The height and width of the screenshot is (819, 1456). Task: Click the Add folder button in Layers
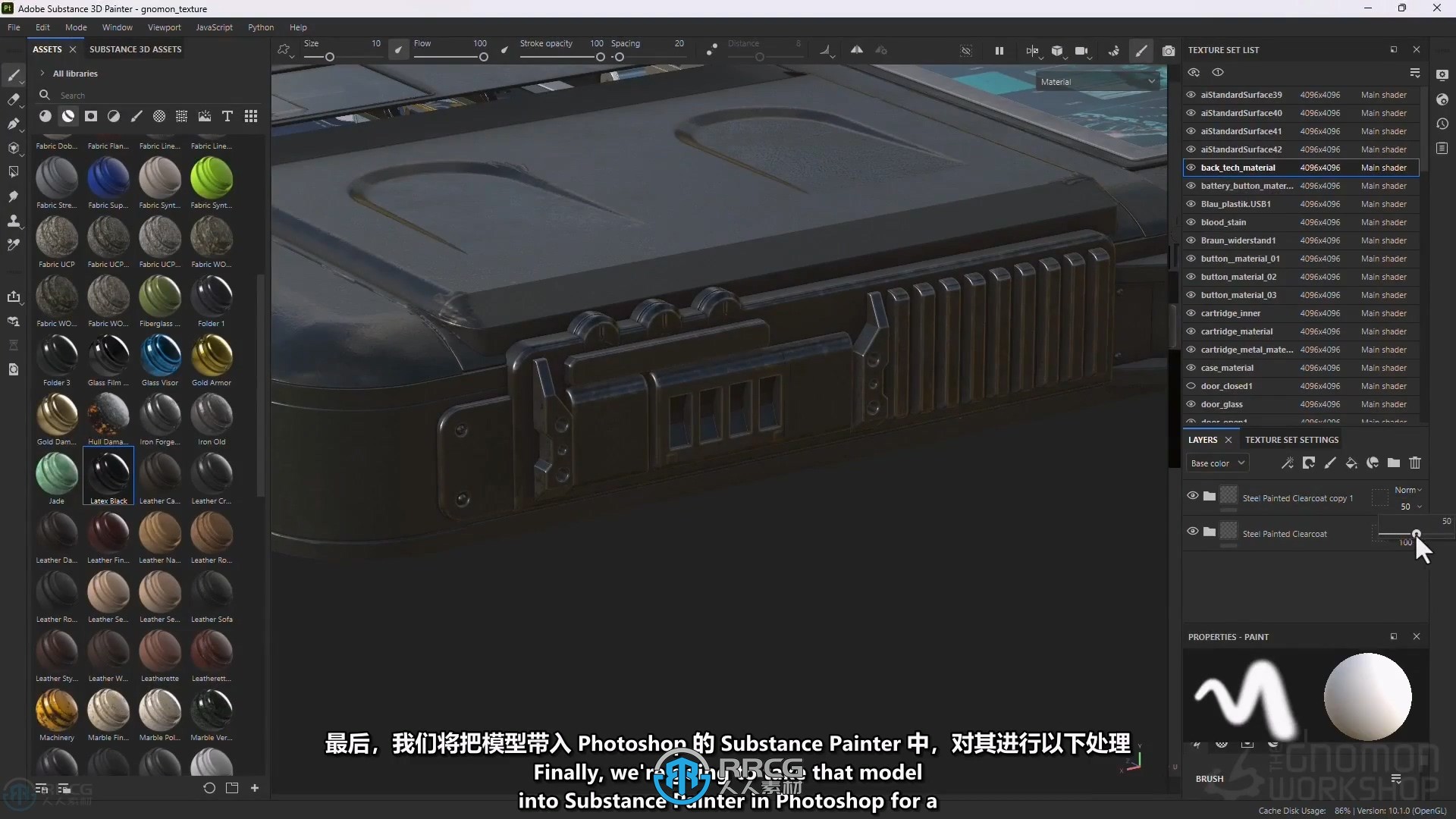1394,462
